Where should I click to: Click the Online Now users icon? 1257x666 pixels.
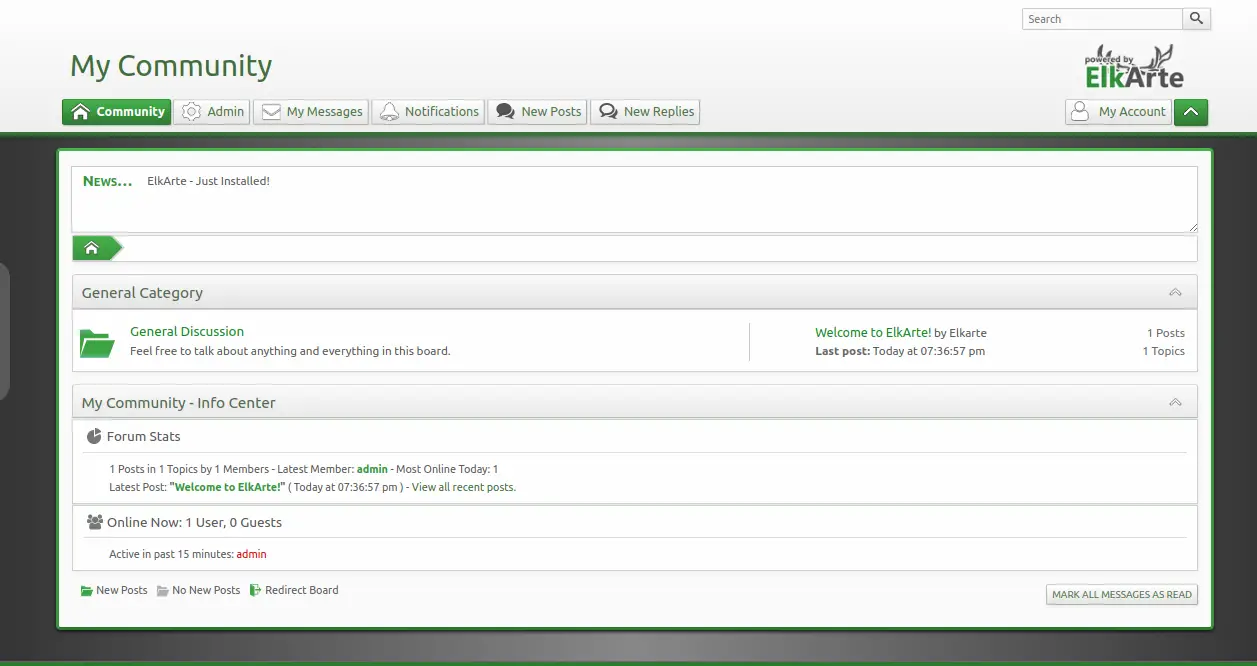pyautogui.click(x=95, y=522)
